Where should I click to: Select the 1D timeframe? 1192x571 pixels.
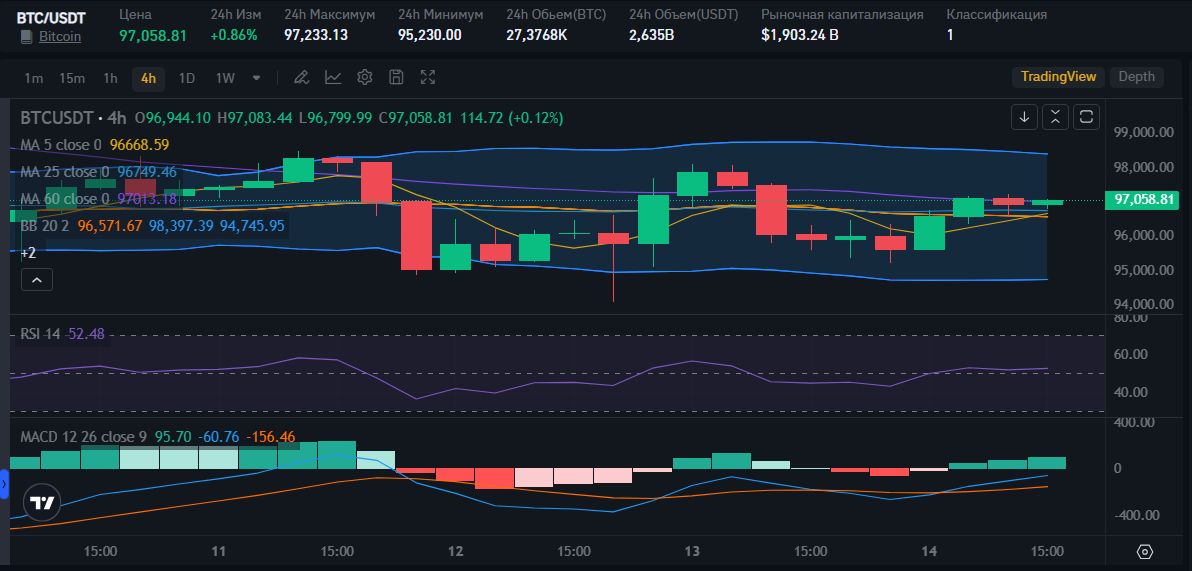(x=187, y=78)
